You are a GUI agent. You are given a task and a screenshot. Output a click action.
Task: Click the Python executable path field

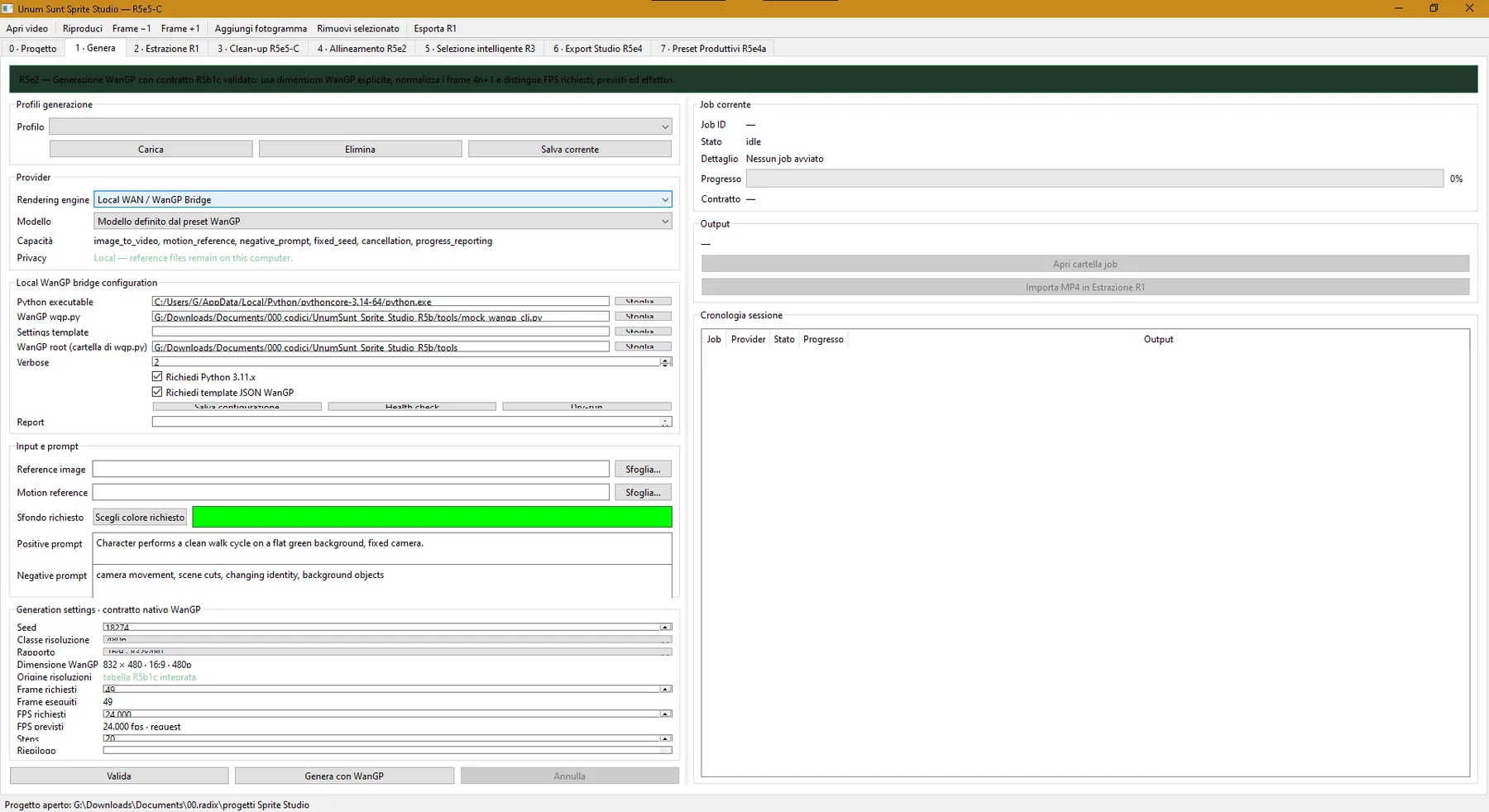(381, 302)
